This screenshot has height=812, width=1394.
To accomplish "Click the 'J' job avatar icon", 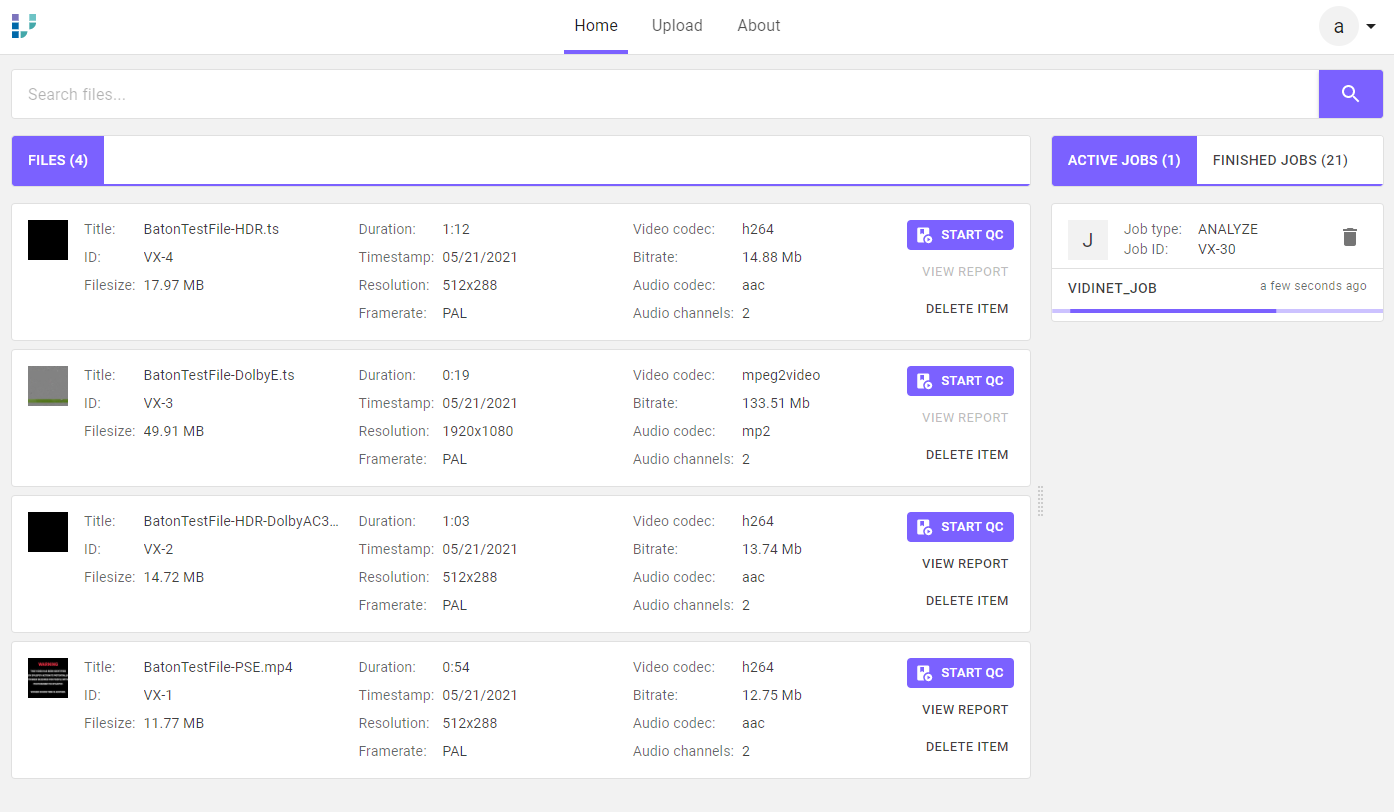I will click(x=1087, y=240).
